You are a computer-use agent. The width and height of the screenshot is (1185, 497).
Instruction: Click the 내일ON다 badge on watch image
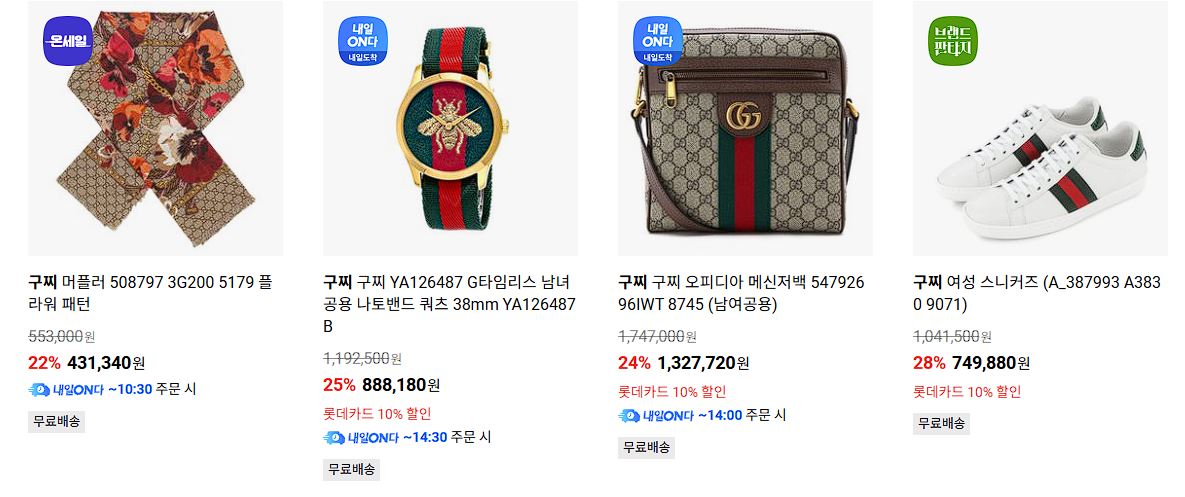363,42
